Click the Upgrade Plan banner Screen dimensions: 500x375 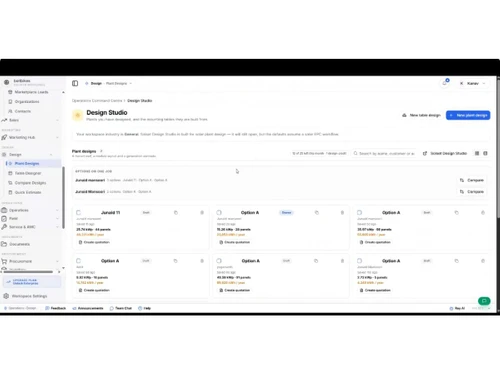[32, 282]
